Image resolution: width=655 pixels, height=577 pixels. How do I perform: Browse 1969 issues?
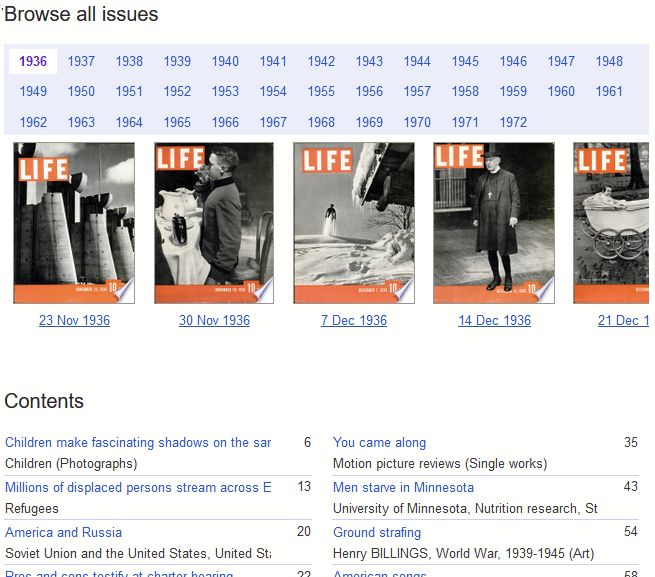coord(369,122)
